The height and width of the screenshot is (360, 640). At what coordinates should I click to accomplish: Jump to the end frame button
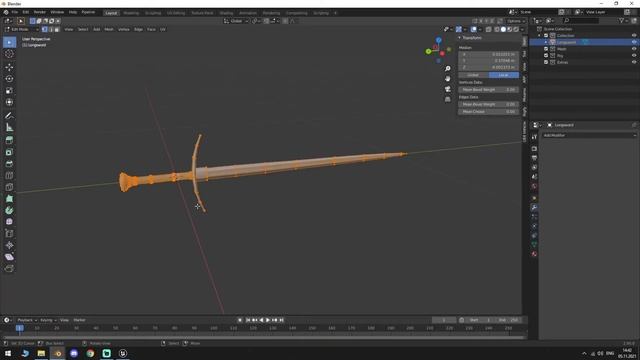[281, 320]
